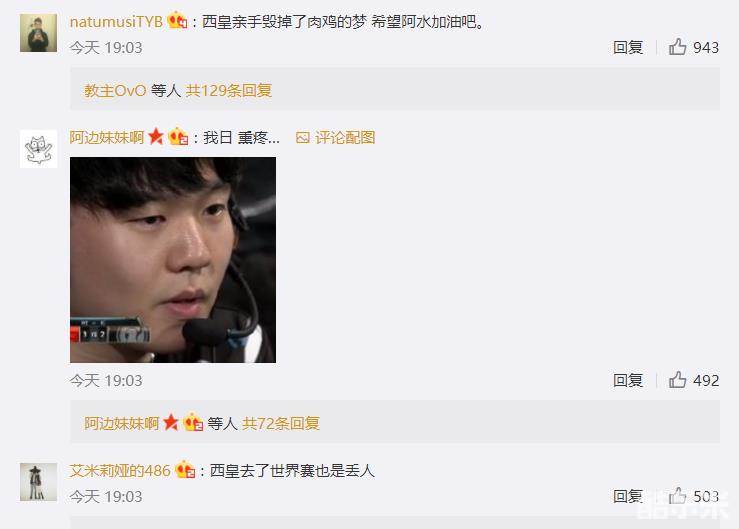The image size is (739, 529).
Task: Open 艾米莉娅的486's avatar
Action: [39, 482]
